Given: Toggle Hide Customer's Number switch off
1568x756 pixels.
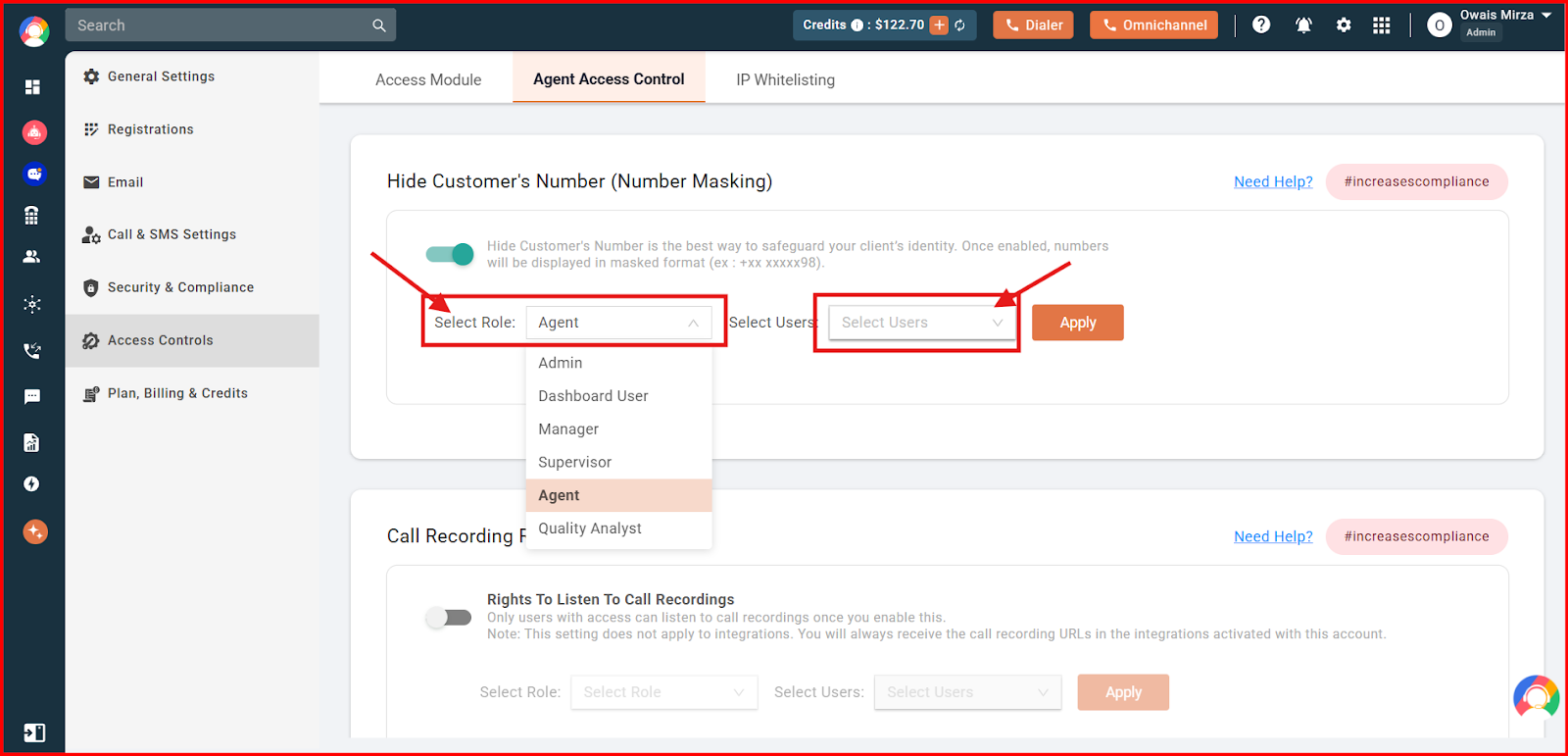Looking at the screenshot, I should pyautogui.click(x=450, y=254).
